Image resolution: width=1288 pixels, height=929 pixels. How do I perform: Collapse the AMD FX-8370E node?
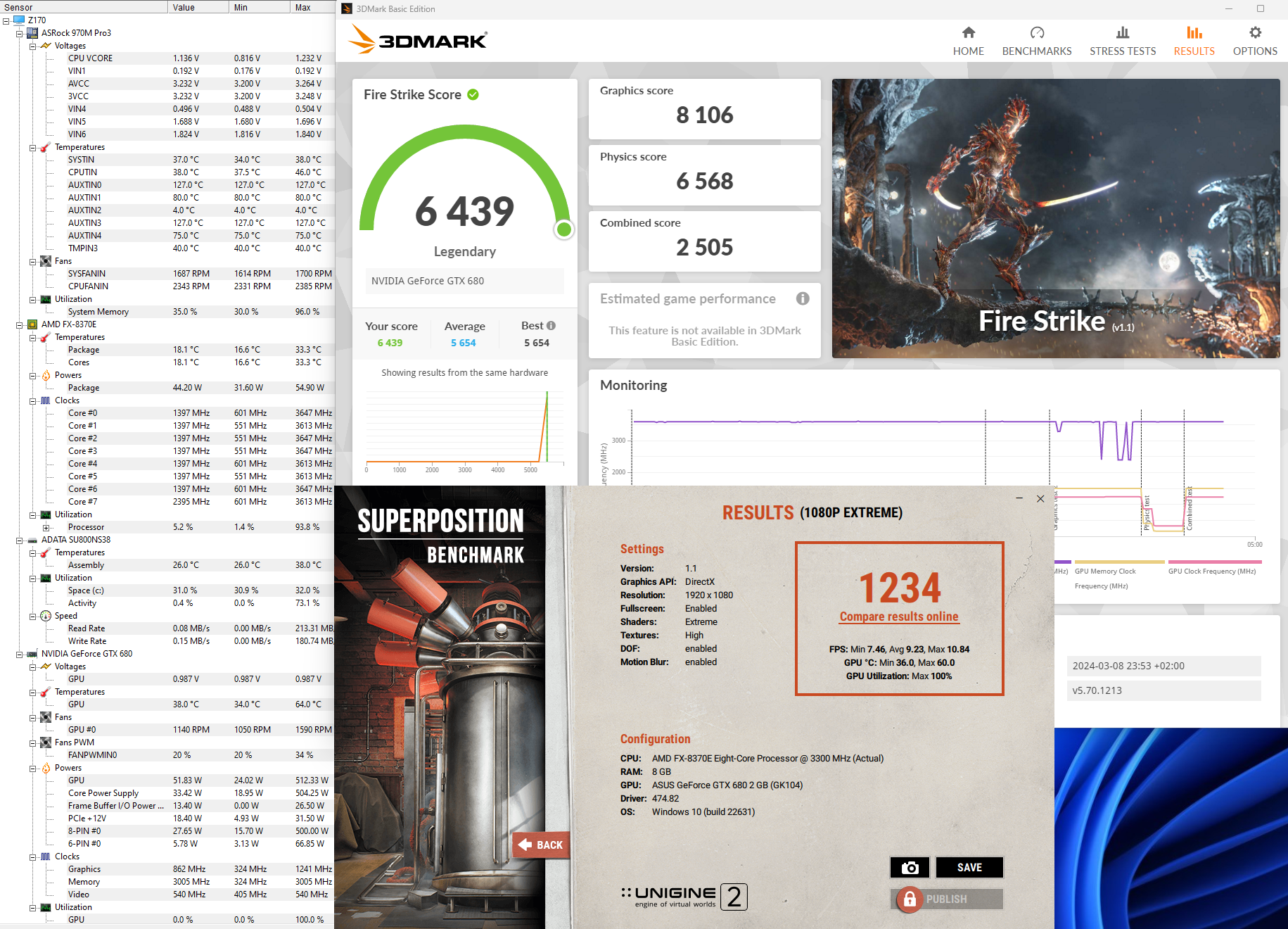point(20,324)
